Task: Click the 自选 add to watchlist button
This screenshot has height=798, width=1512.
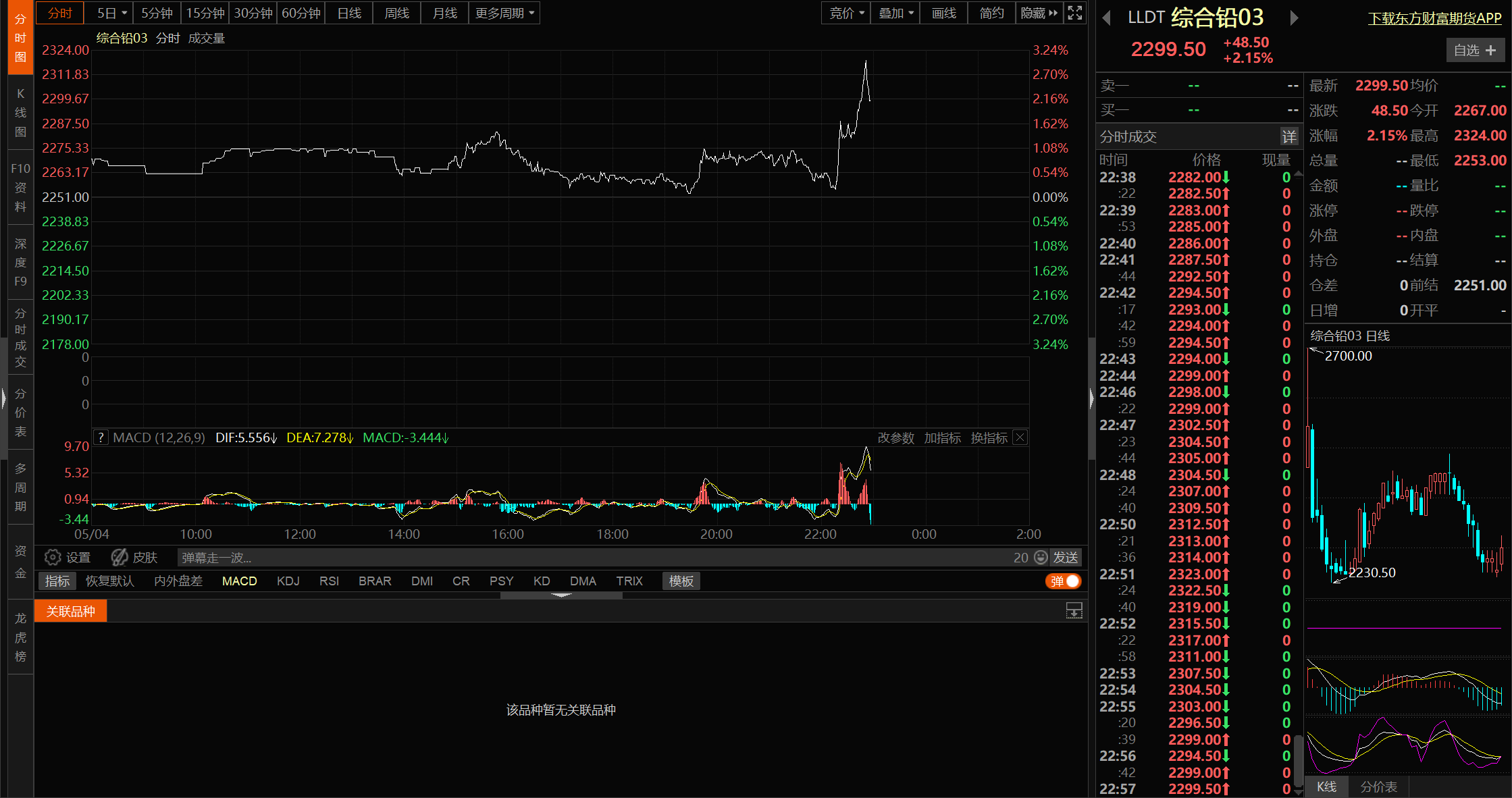Action: [1475, 51]
